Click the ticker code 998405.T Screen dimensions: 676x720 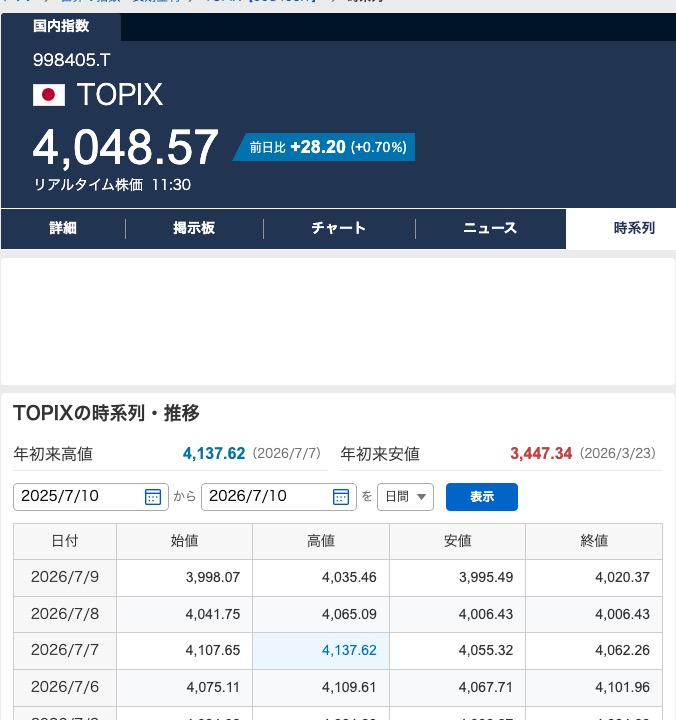(x=72, y=60)
